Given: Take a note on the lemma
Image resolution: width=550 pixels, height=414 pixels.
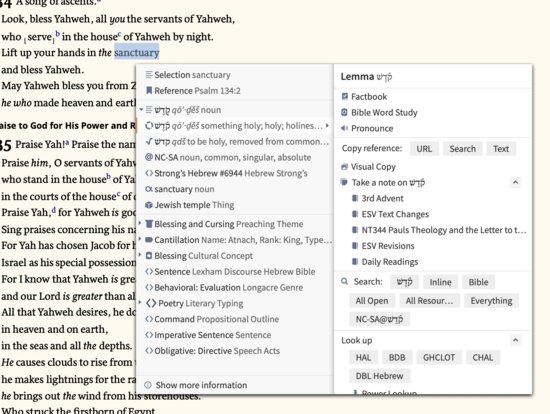Looking at the screenshot, I should pyautogui.click(x=383, y=182).
